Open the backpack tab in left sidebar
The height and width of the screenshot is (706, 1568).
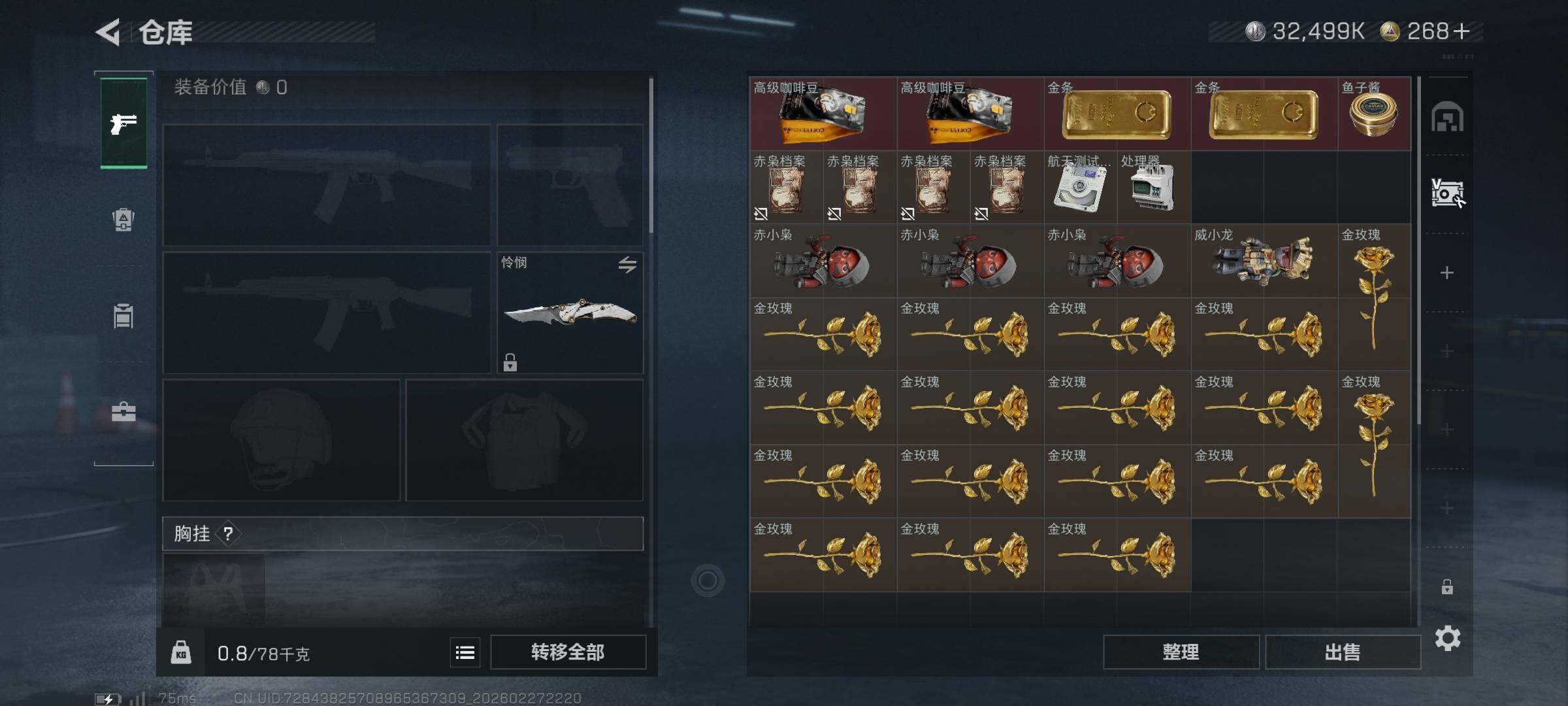click(x=123, y=220)
